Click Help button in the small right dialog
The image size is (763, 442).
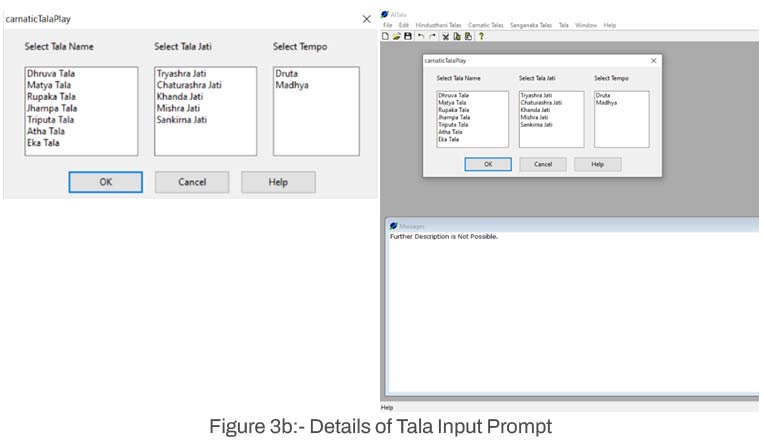click(597, 164)
